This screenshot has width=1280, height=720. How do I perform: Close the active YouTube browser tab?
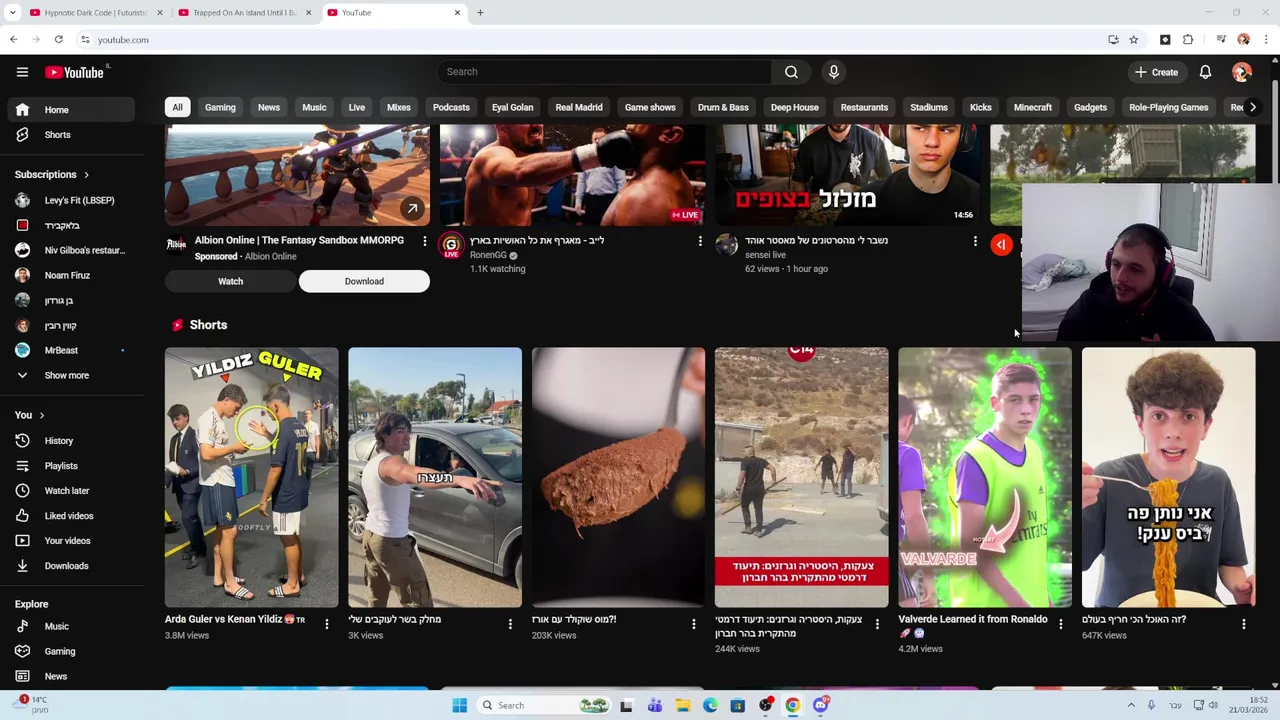457,13
